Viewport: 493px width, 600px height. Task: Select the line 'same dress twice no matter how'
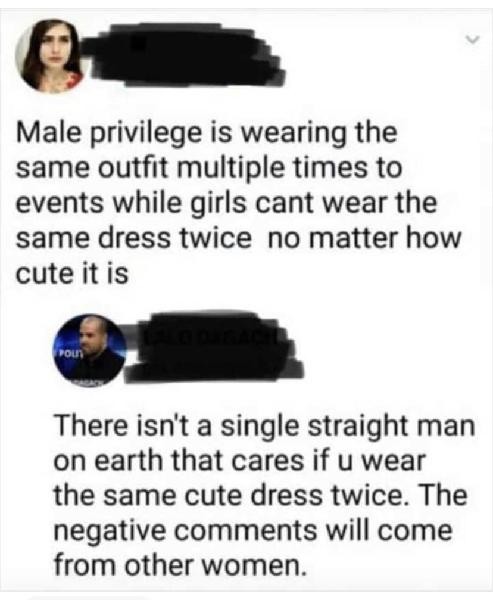(x=238, y=239)
